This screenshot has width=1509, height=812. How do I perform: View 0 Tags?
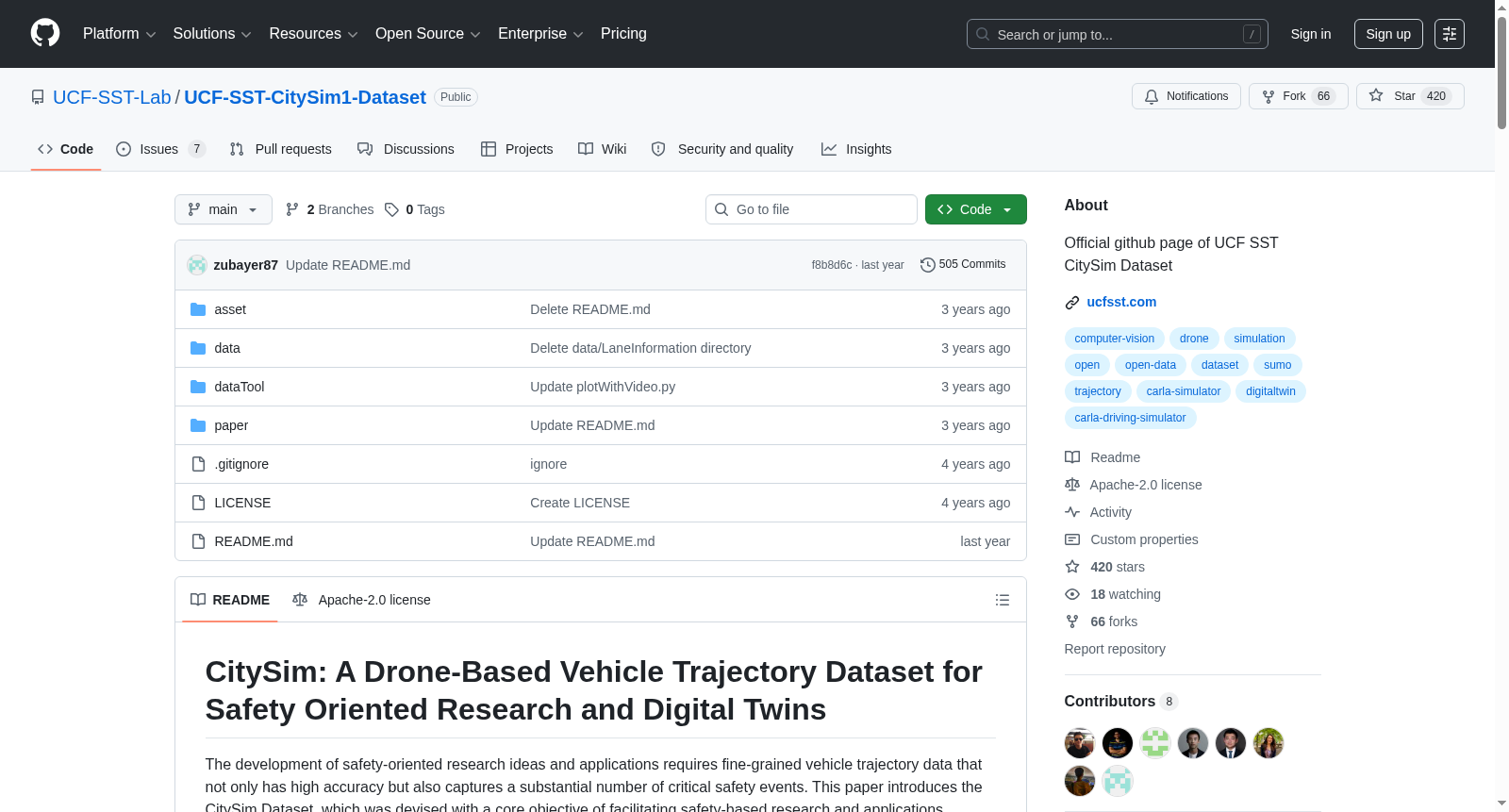coord(415,209)
